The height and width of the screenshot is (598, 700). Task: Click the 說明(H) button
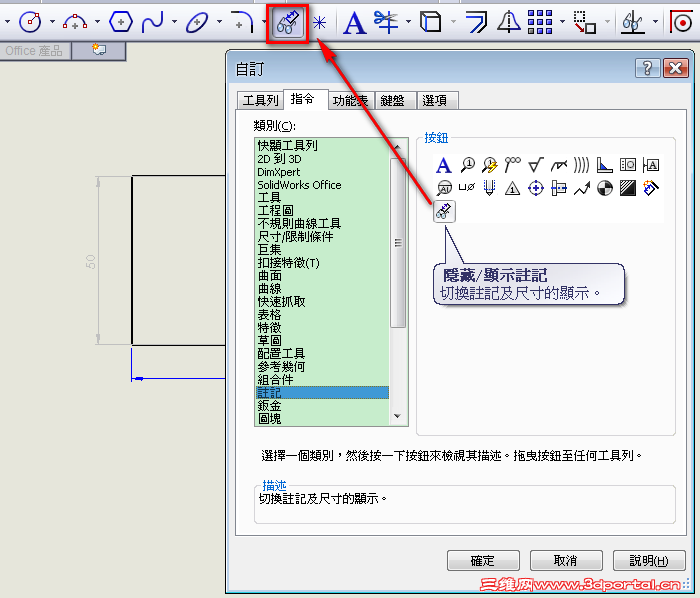click(x=649, y=561)
